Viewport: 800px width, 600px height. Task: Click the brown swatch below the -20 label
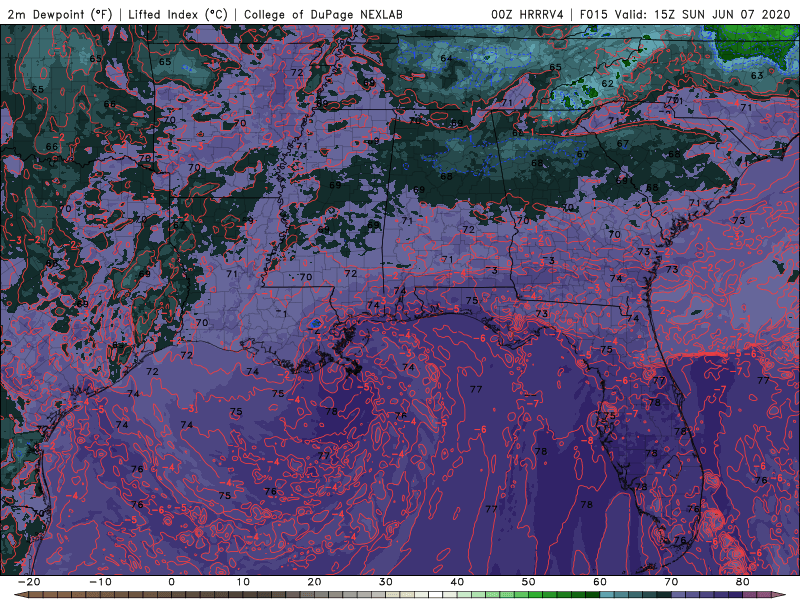pos(36,595)
